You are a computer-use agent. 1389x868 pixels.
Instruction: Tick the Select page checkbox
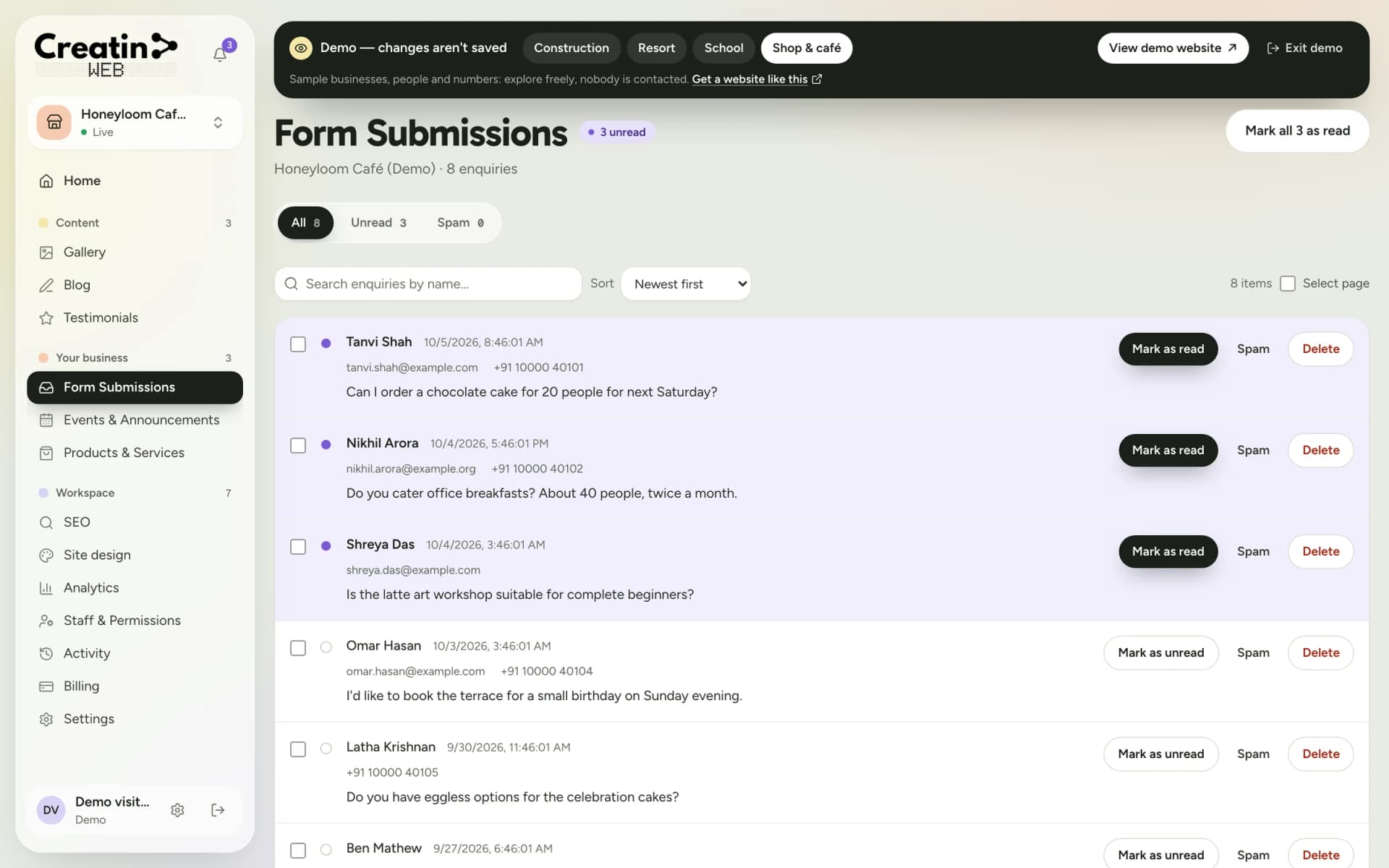[1288, 284]
